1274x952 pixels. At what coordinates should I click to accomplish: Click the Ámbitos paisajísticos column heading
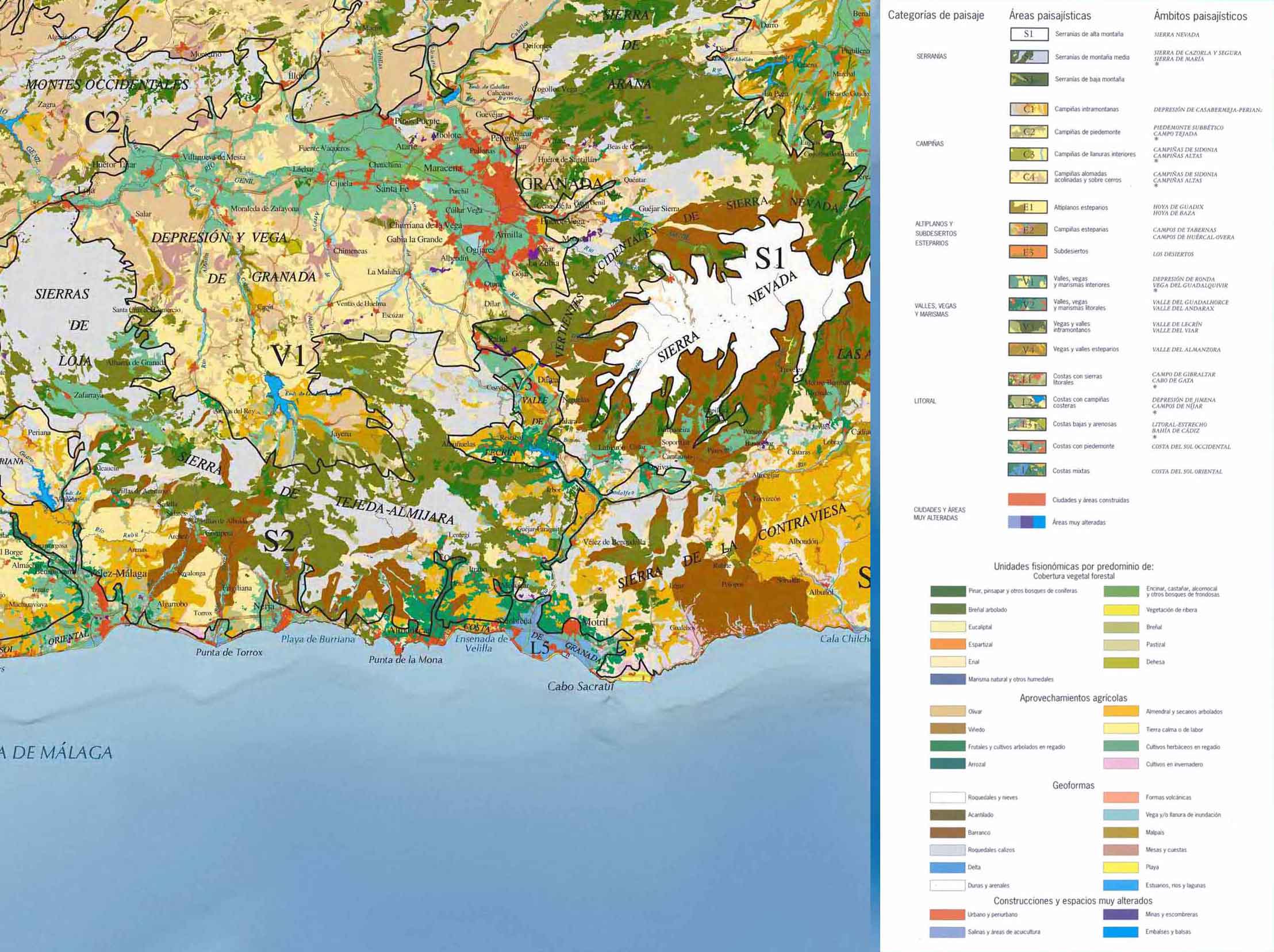(1200, 16)
